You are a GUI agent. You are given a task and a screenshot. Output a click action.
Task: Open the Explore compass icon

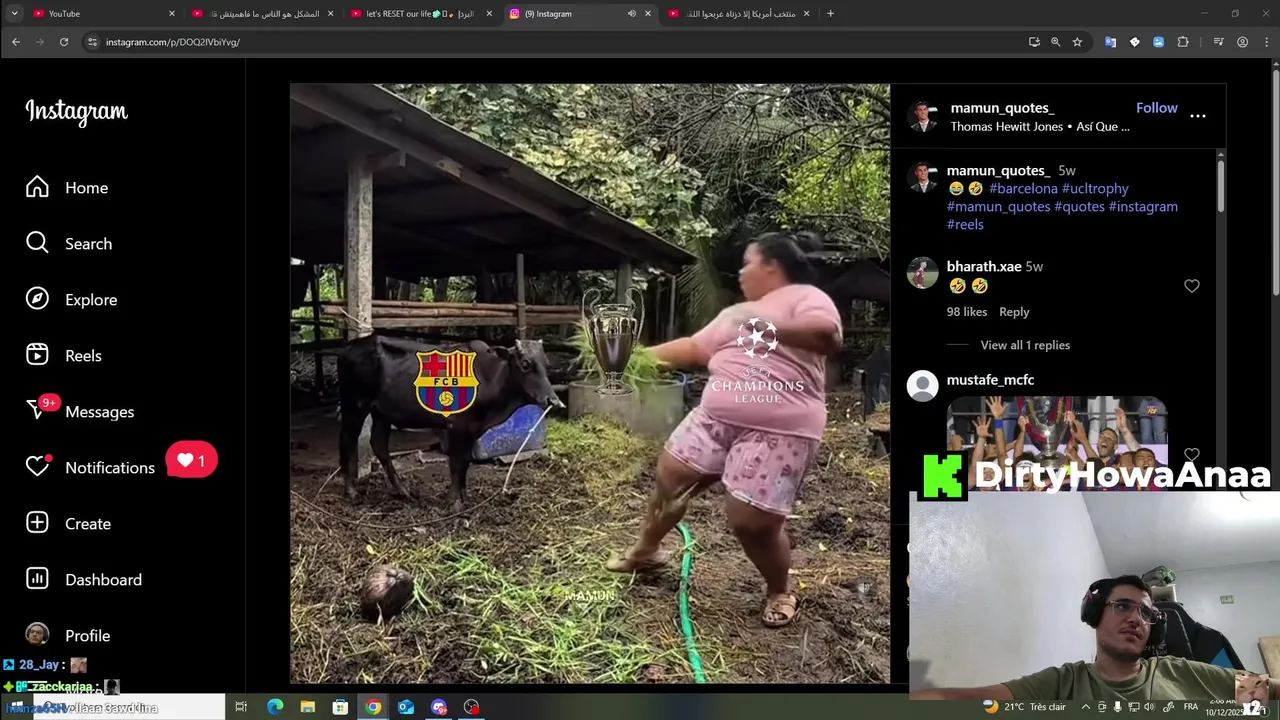pyautogui.click(x=37, y=299)
